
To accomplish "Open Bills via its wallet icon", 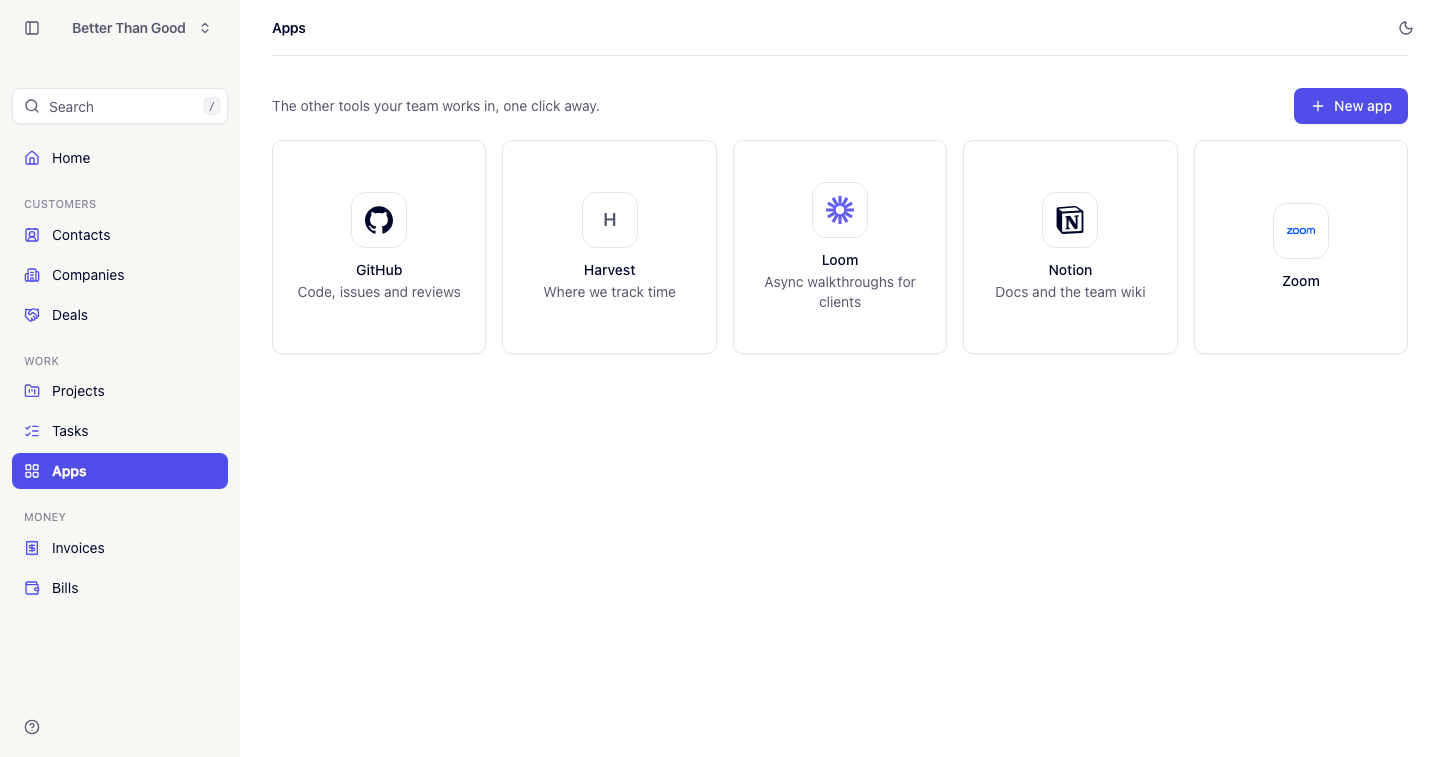I will (x=32, y=588).
